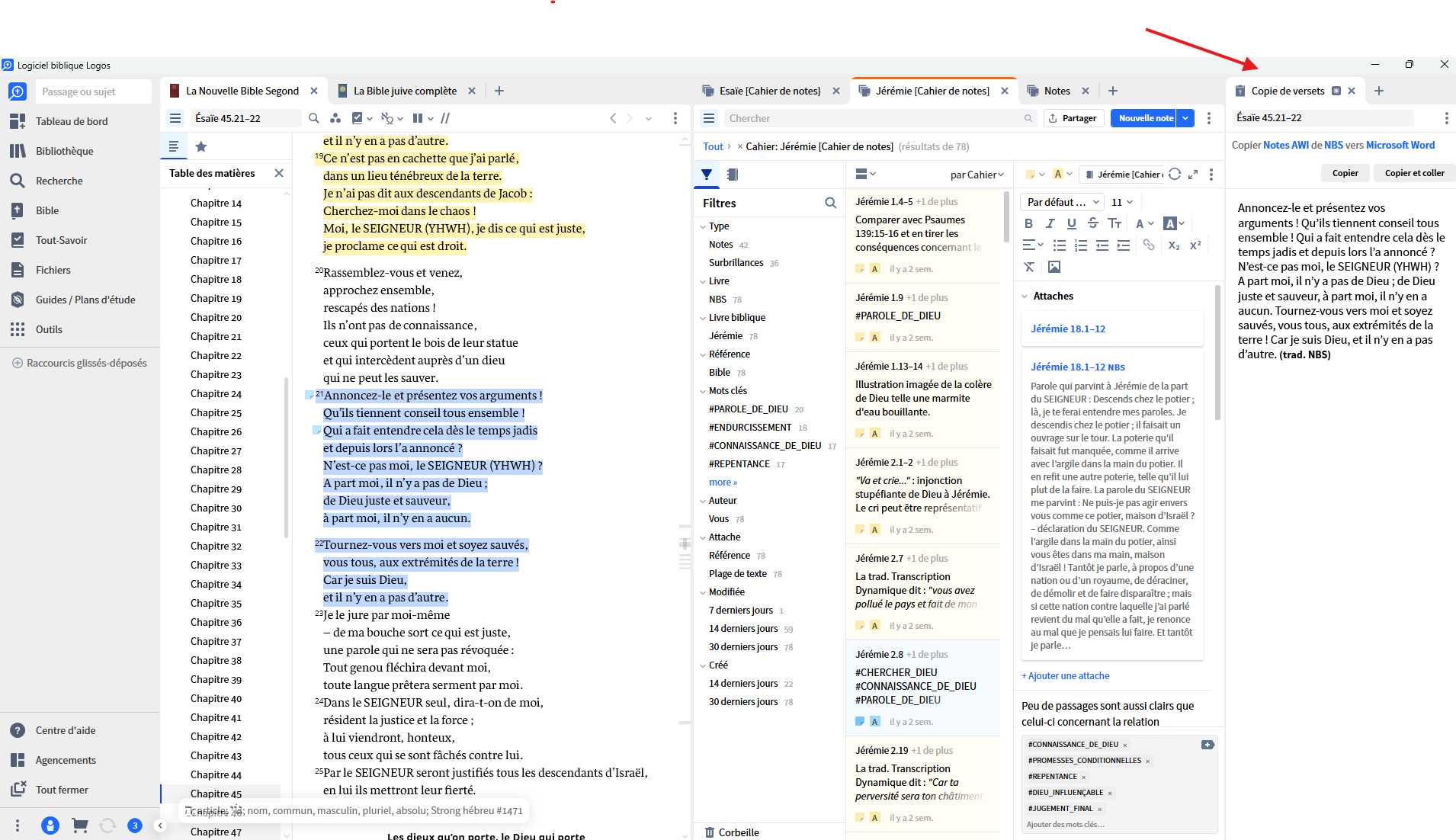The width and height of the screenshot is (1456, 840).
Task: Toggle the Table des matières pane icon
Action: pos(174,146)
